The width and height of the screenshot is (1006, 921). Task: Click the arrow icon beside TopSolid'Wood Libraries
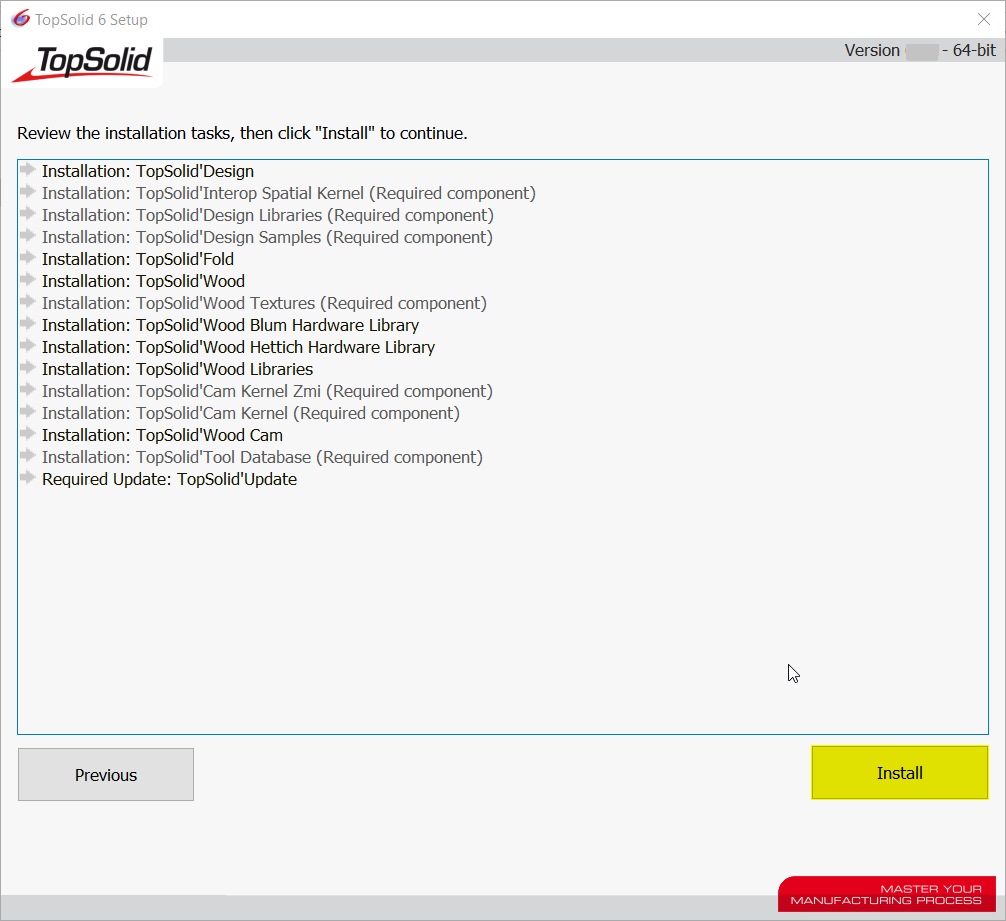point(28,367)
